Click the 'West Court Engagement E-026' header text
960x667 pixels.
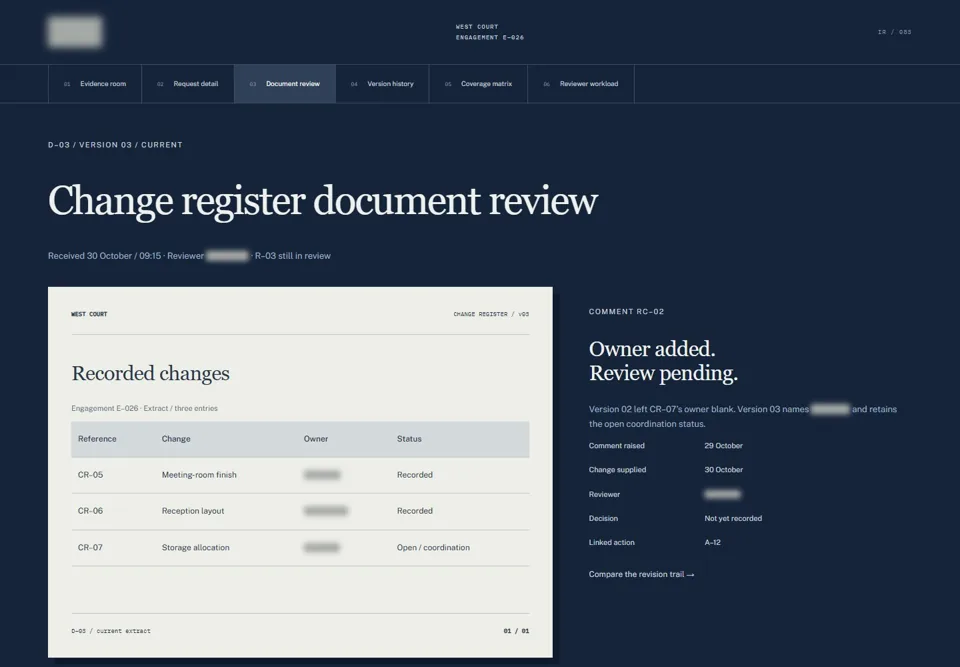[489, 32]
